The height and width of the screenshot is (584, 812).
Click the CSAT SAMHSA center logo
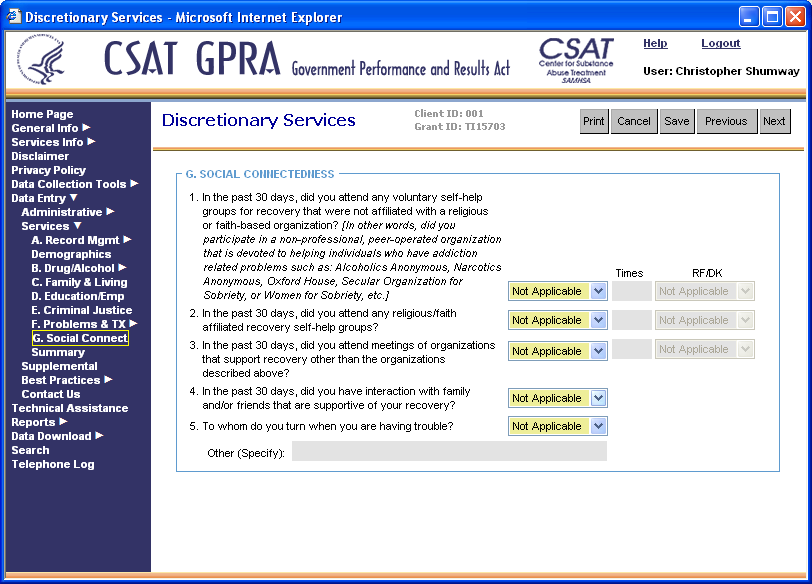coord(576,60)
